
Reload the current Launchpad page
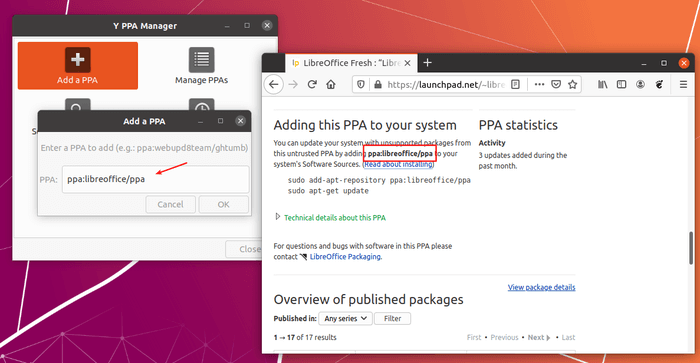[x=312, y=84]
